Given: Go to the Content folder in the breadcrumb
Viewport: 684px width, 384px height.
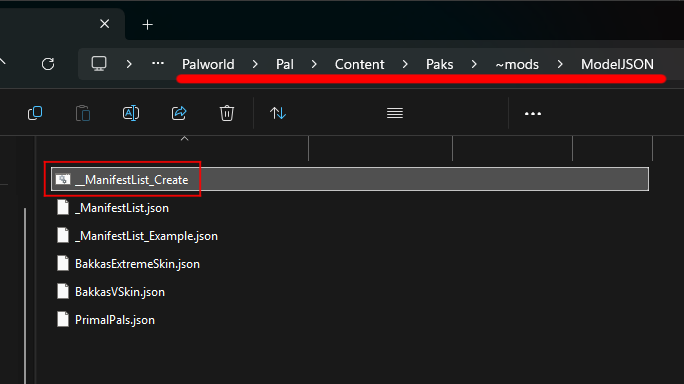Looking at the screenshot, I should point(359,65).
